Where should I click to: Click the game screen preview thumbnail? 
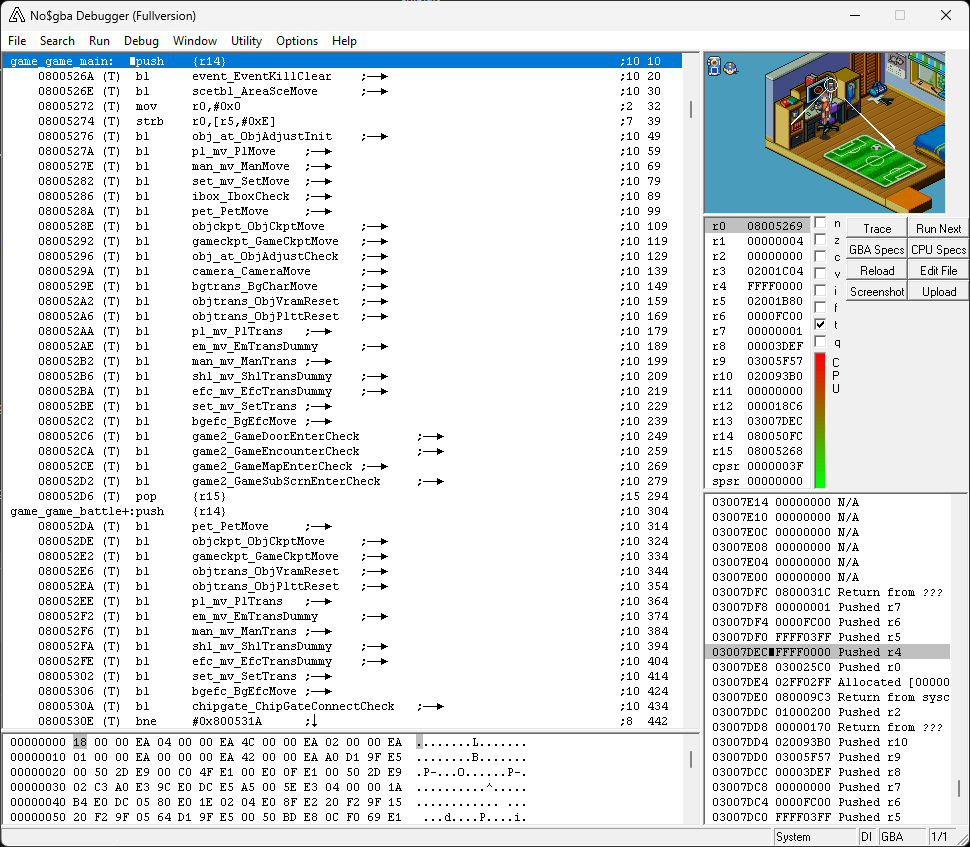[825, 133]
